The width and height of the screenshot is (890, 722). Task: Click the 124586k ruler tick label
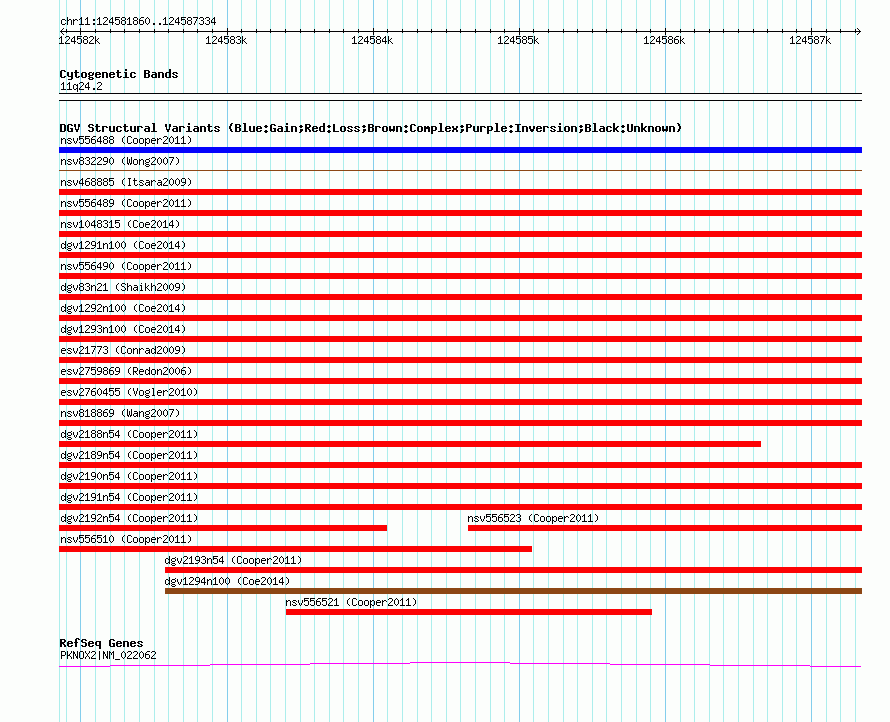(x=664, y=40)
